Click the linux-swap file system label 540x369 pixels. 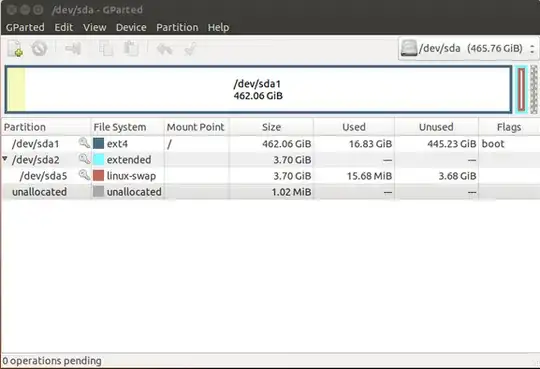click(131, 176)
